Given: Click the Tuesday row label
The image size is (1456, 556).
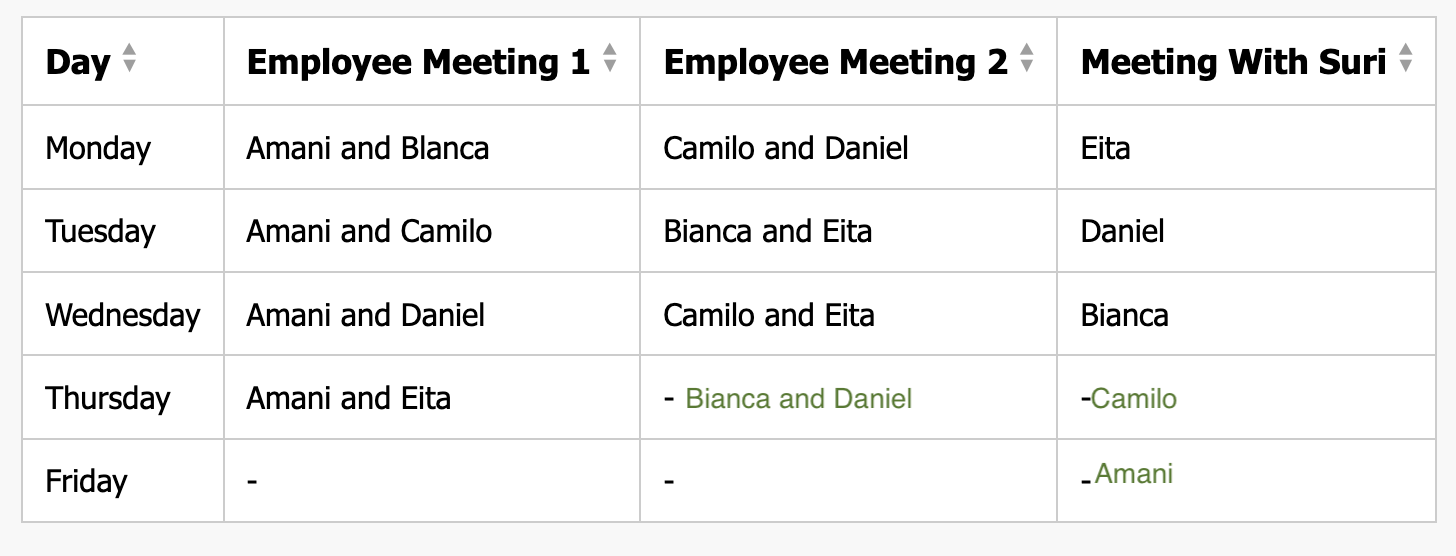Looking at the screenshot, I should click(x=100, y=232).
